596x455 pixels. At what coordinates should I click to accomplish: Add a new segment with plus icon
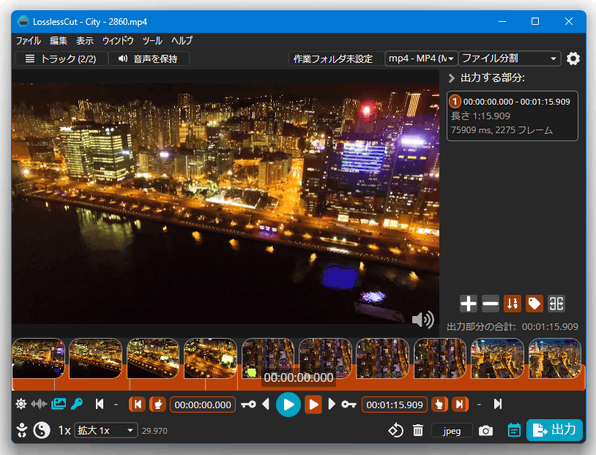click(x=468, y=304)
